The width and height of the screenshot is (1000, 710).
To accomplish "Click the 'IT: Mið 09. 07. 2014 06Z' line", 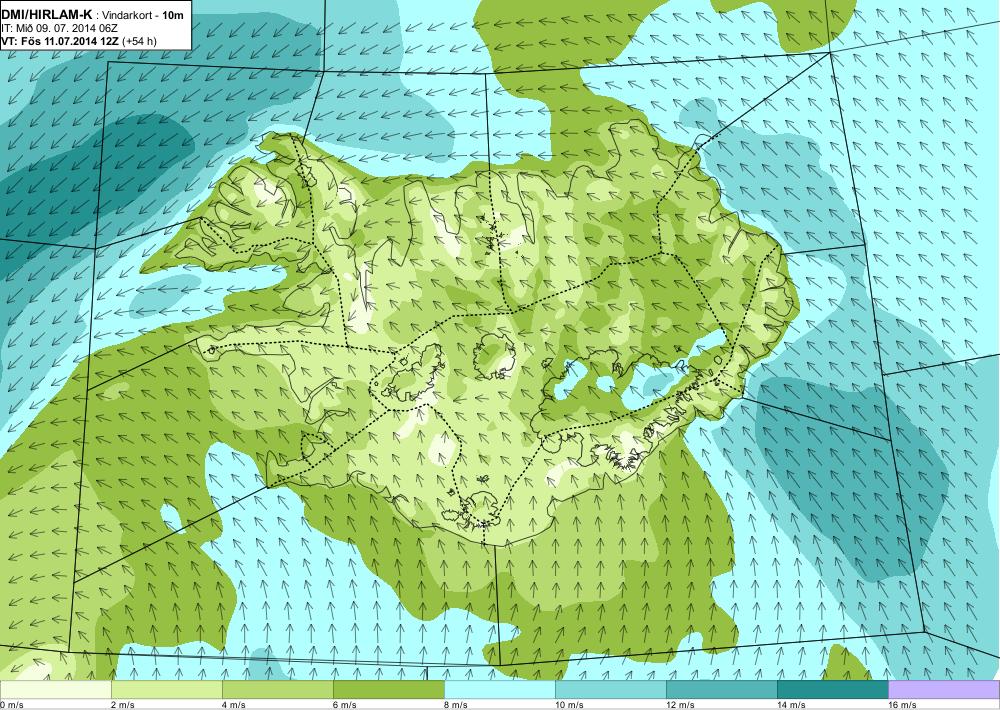I will tap(59, 29).
